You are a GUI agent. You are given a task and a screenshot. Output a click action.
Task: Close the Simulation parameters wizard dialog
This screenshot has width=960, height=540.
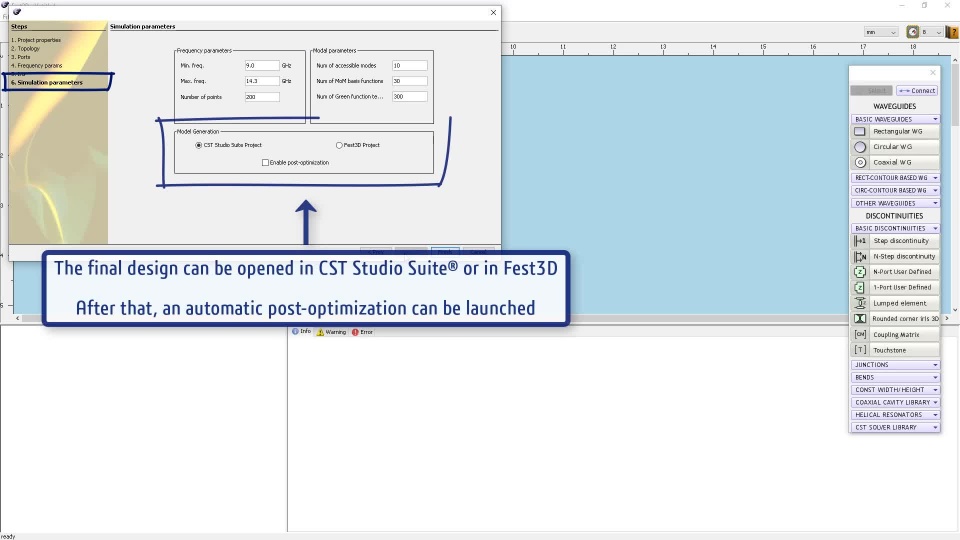click(x=493, y=12)
